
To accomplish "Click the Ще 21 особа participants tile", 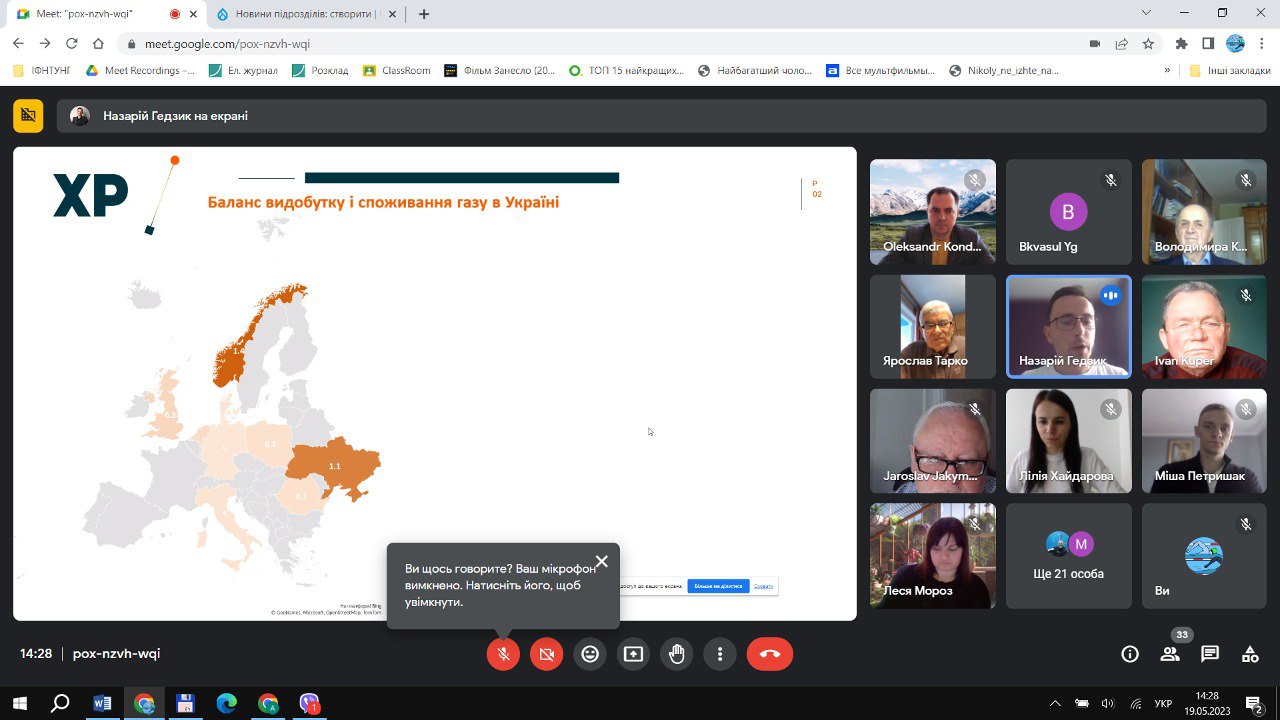I will (x=1068, y=556).
